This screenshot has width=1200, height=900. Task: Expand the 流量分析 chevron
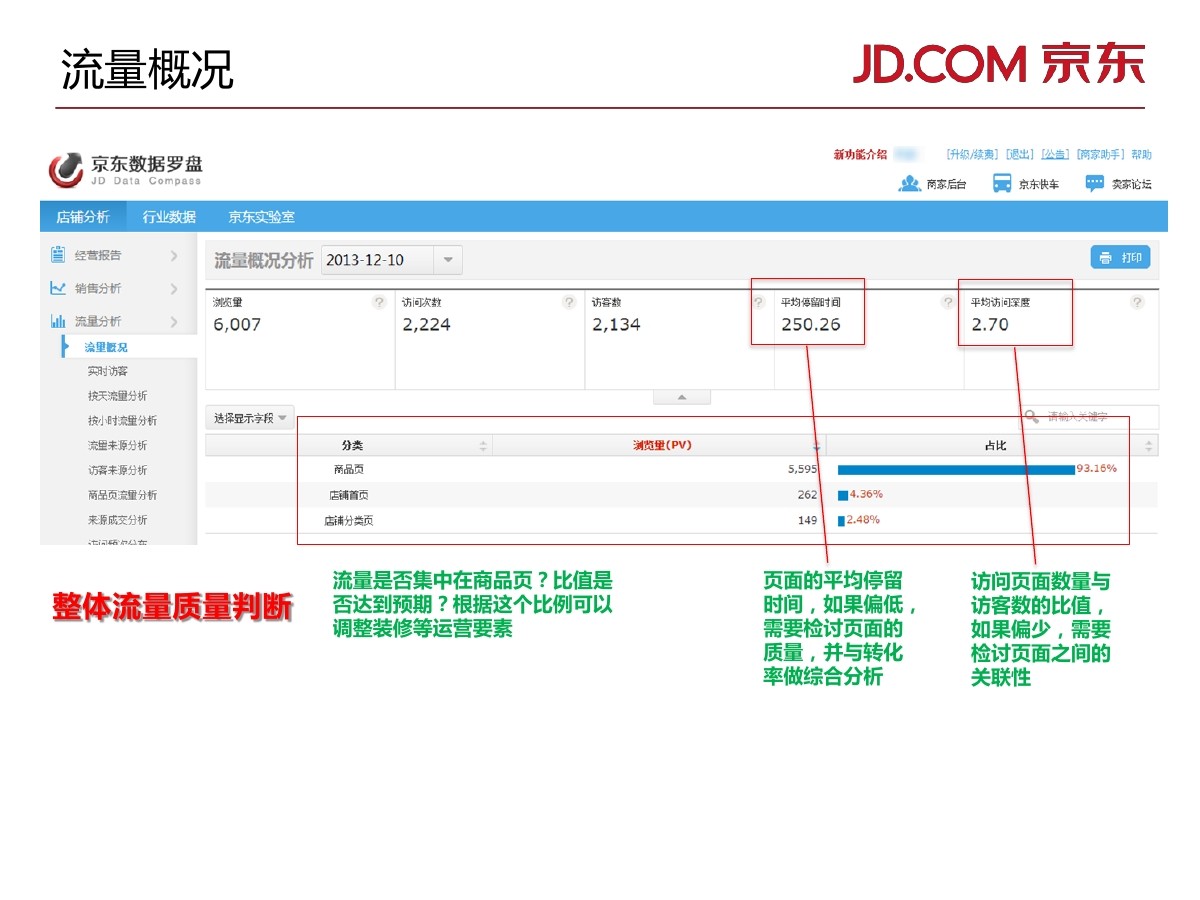(x=174, y=322)
